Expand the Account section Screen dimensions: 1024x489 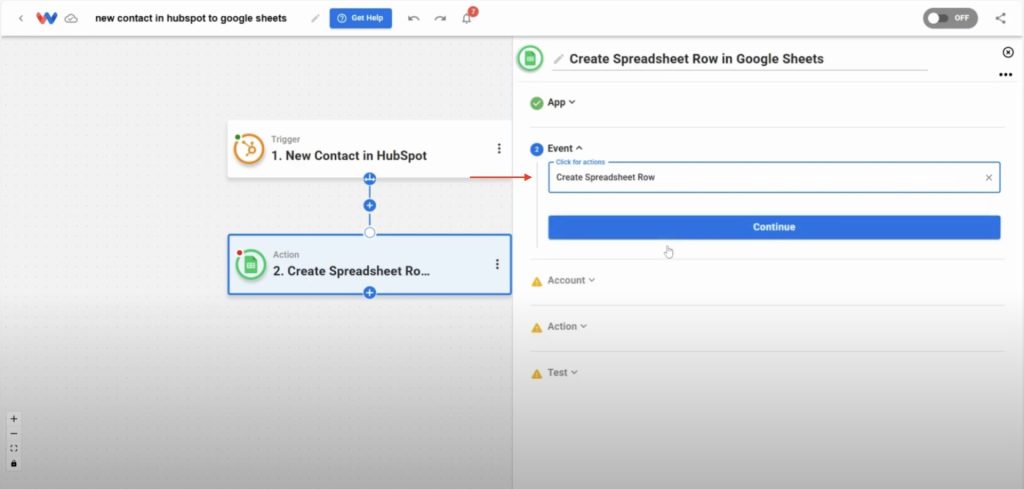571,280
